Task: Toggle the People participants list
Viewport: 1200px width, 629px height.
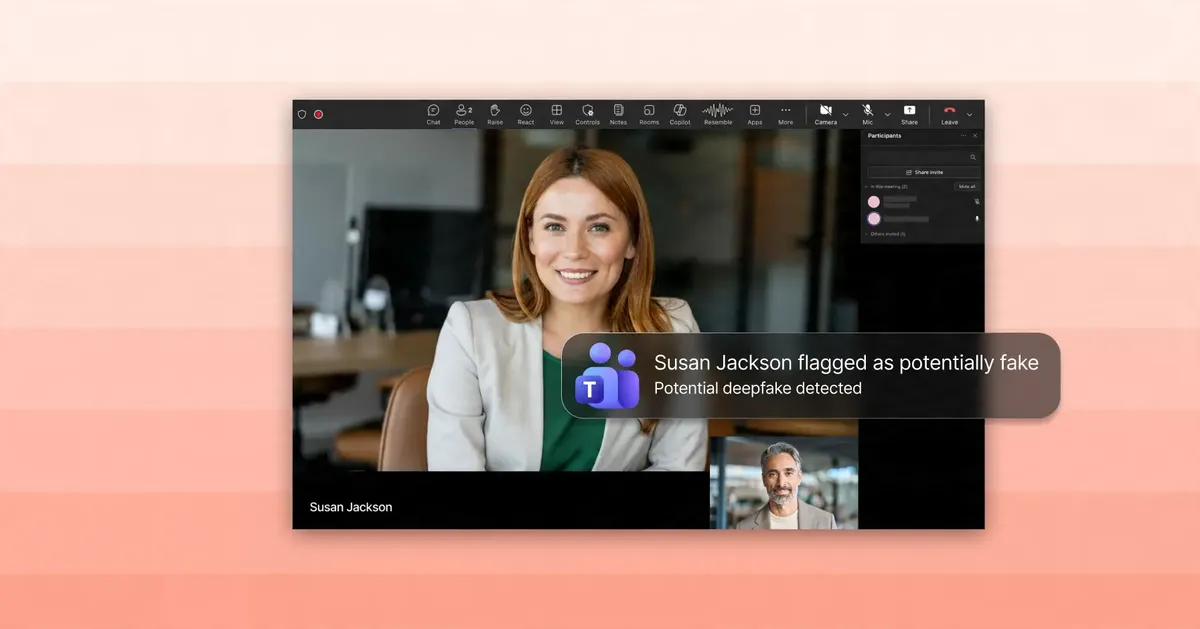Action: pyautogui.click(x=464, y=114)
